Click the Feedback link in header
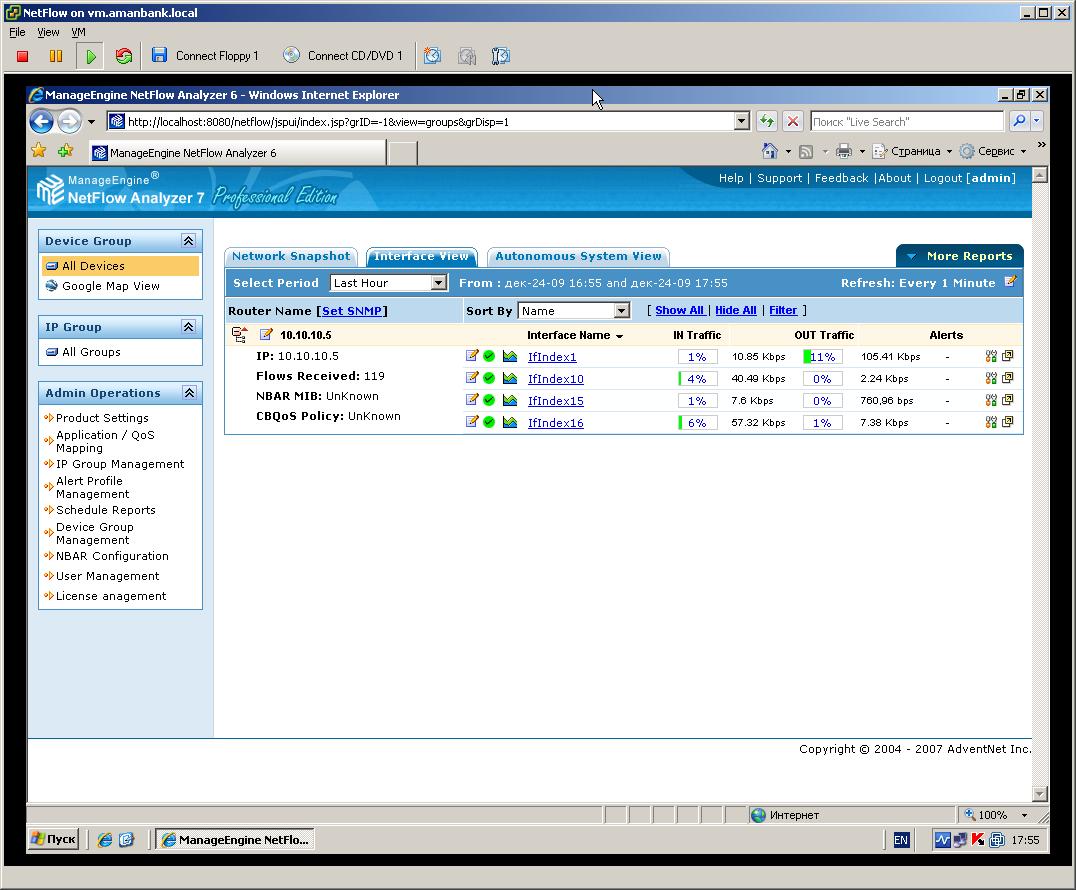 coord(841,178)
